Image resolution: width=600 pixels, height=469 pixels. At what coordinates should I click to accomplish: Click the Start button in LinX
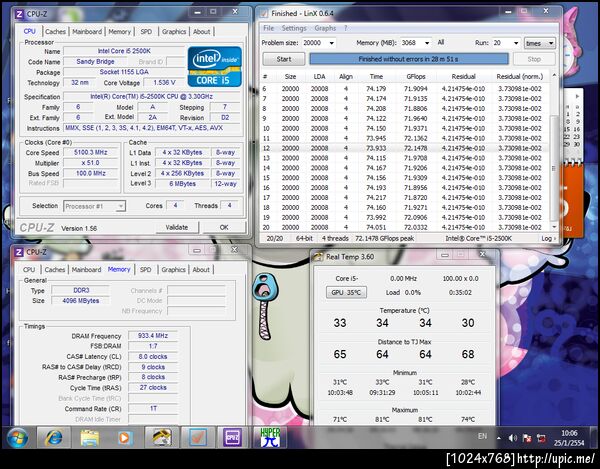[284, 59]
